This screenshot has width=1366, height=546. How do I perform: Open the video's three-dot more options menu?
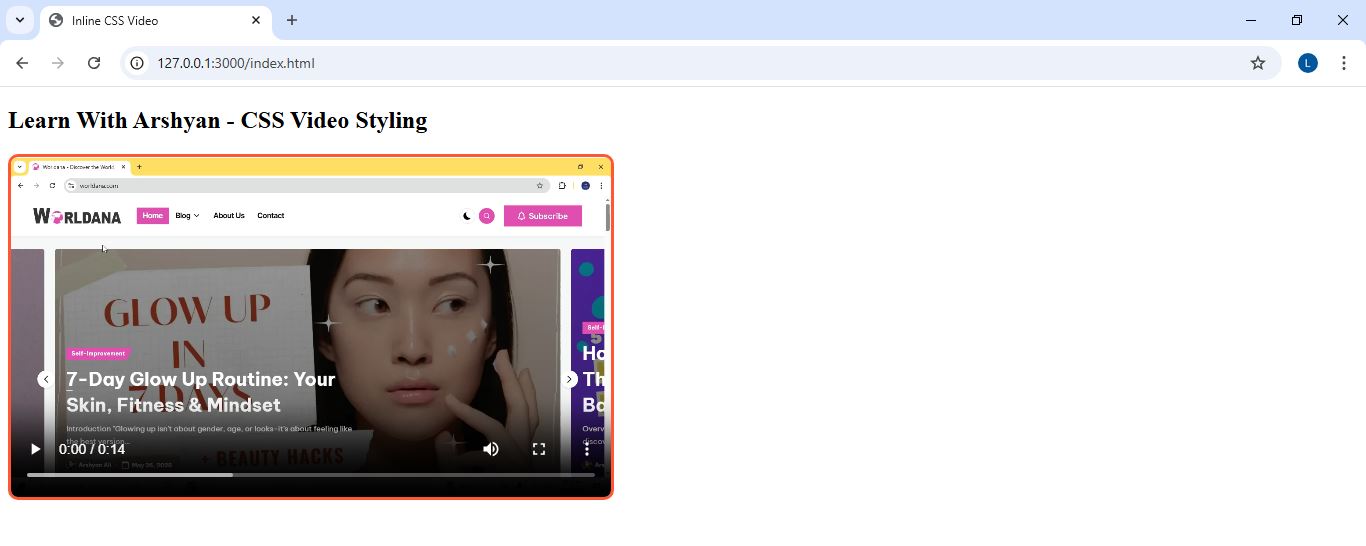587,449
